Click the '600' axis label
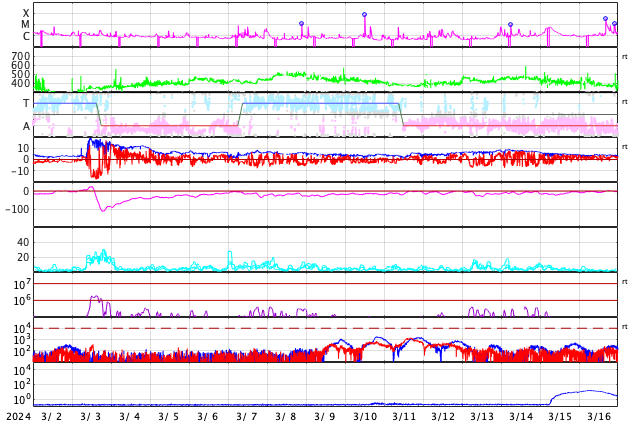 click(21, 65)
